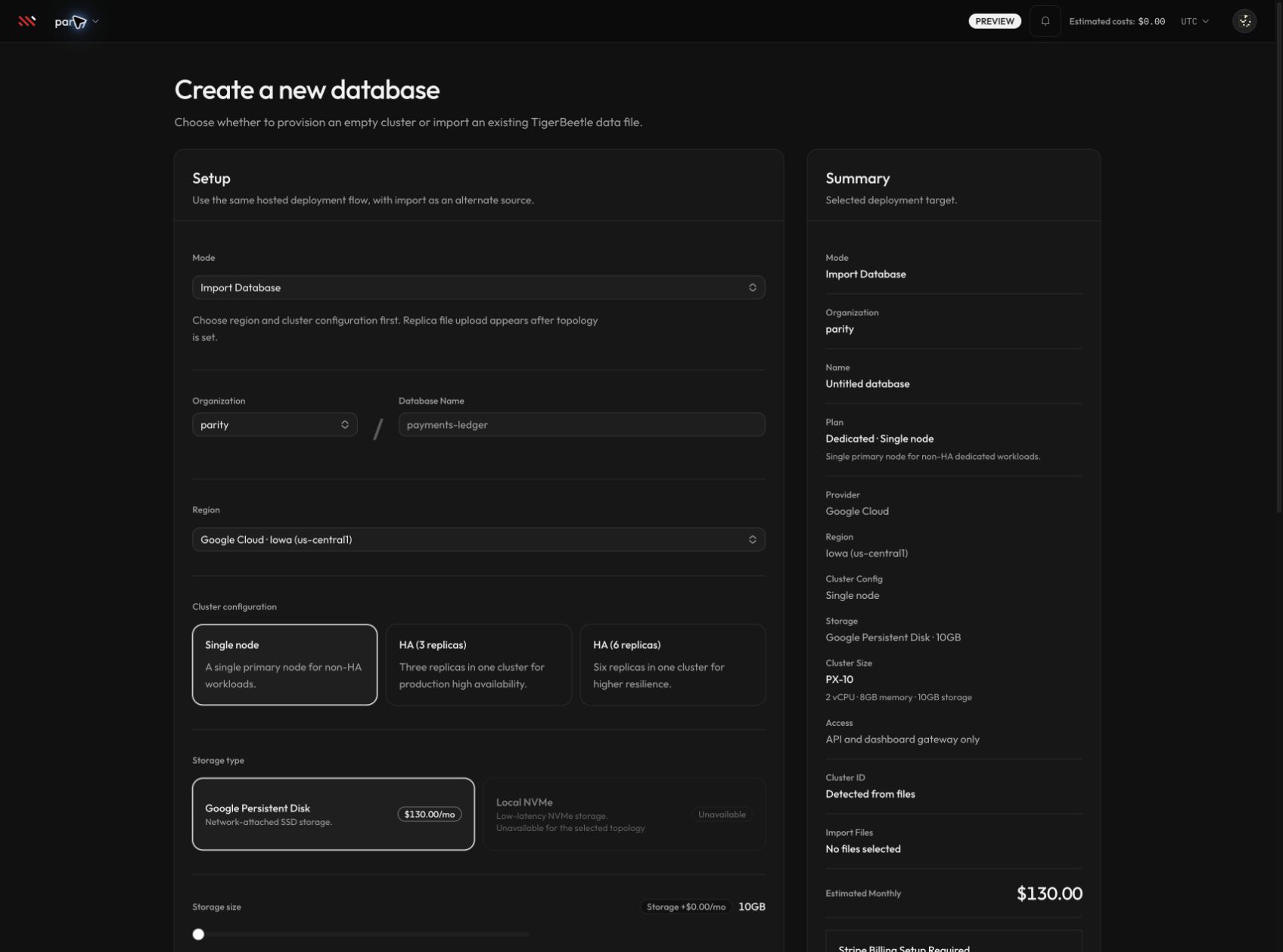
Task: Click the PREVIEW badge
Action: 994,21
